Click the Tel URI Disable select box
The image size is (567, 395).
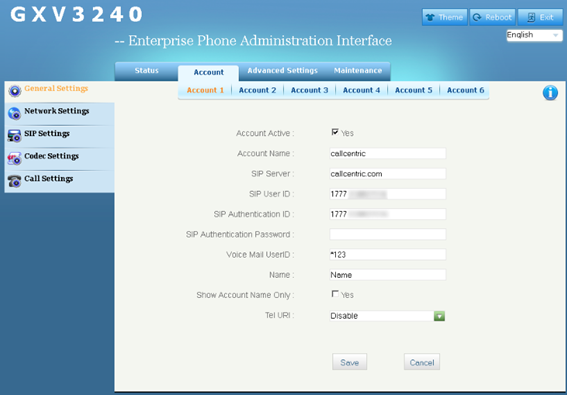tap(387, 316)
